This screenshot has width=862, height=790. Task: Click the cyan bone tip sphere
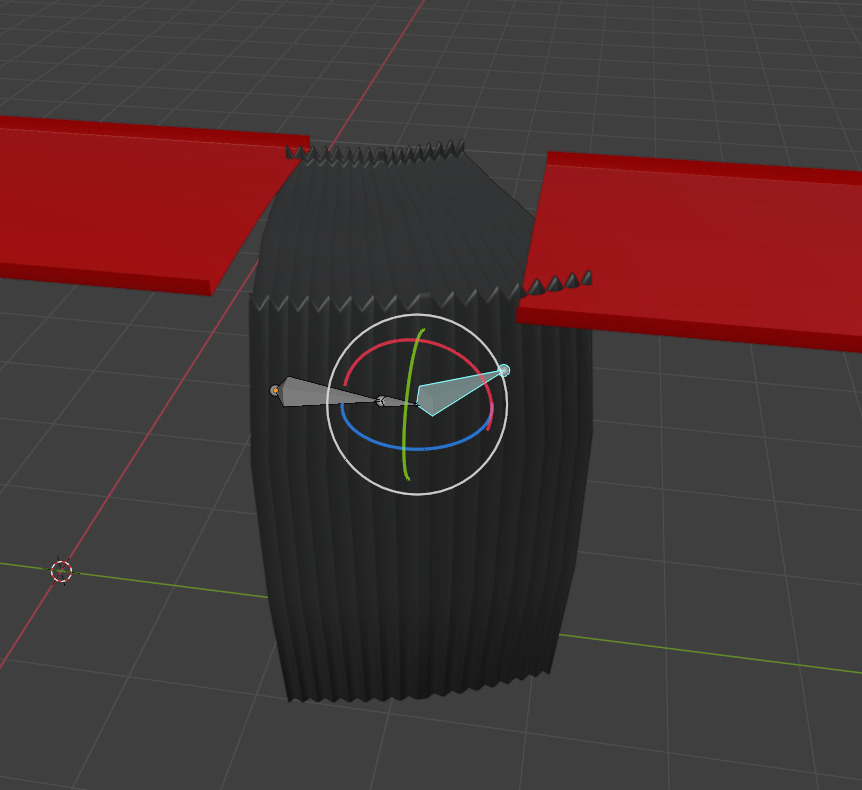tap(504, 371)
